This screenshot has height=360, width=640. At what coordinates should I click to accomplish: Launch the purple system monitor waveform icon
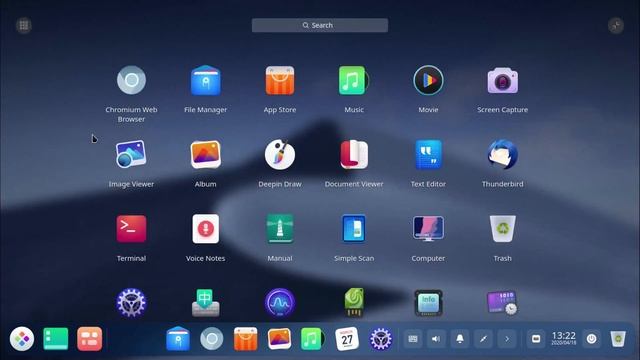[280, 303]
